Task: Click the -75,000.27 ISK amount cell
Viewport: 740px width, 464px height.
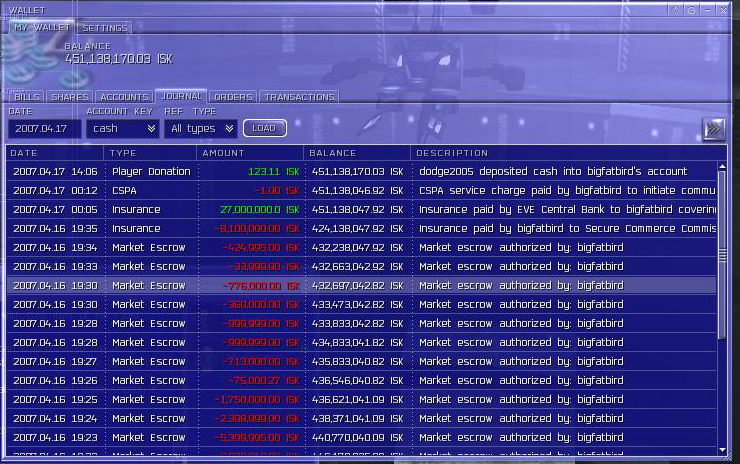Action: [x=264, y=380]
